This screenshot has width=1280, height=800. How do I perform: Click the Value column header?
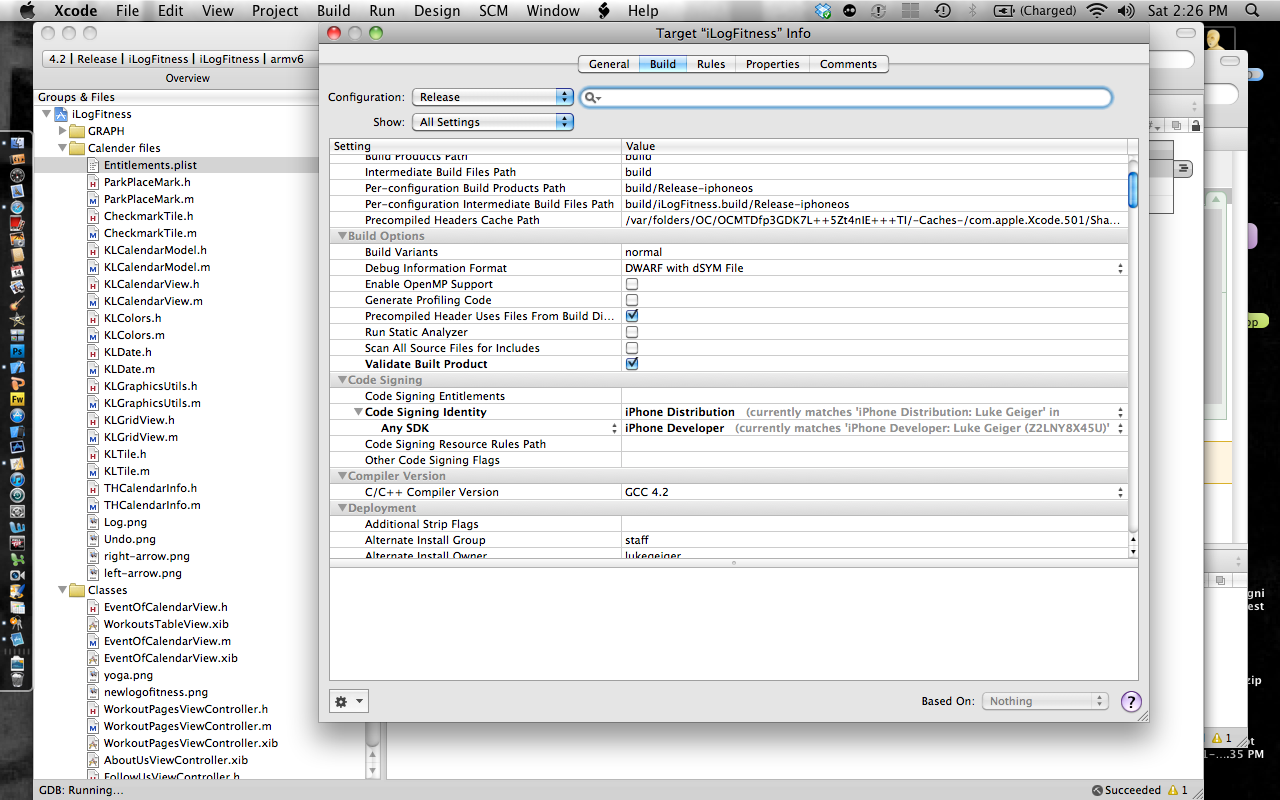coord(875,146)
